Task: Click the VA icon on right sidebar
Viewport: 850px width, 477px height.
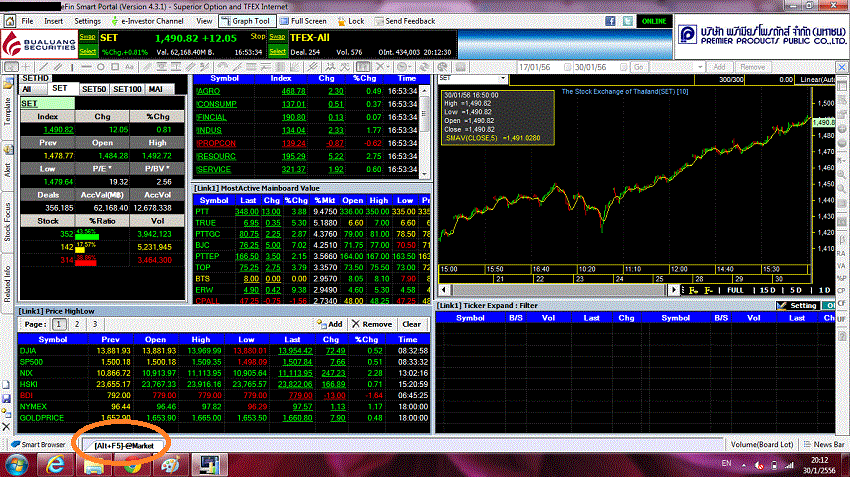Action: click(841, 266)
